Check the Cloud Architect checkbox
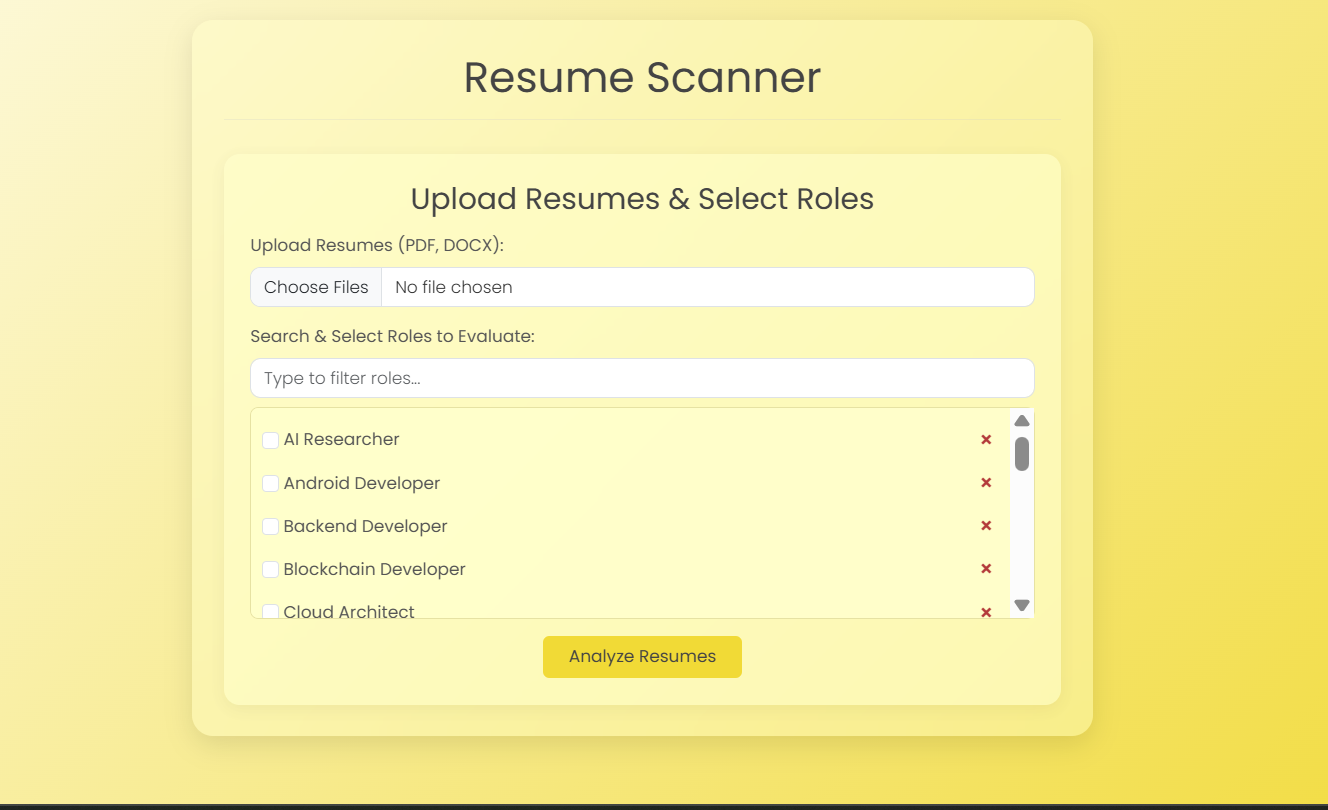Screen dimensions: 1328x810 [x=269, y=611]
